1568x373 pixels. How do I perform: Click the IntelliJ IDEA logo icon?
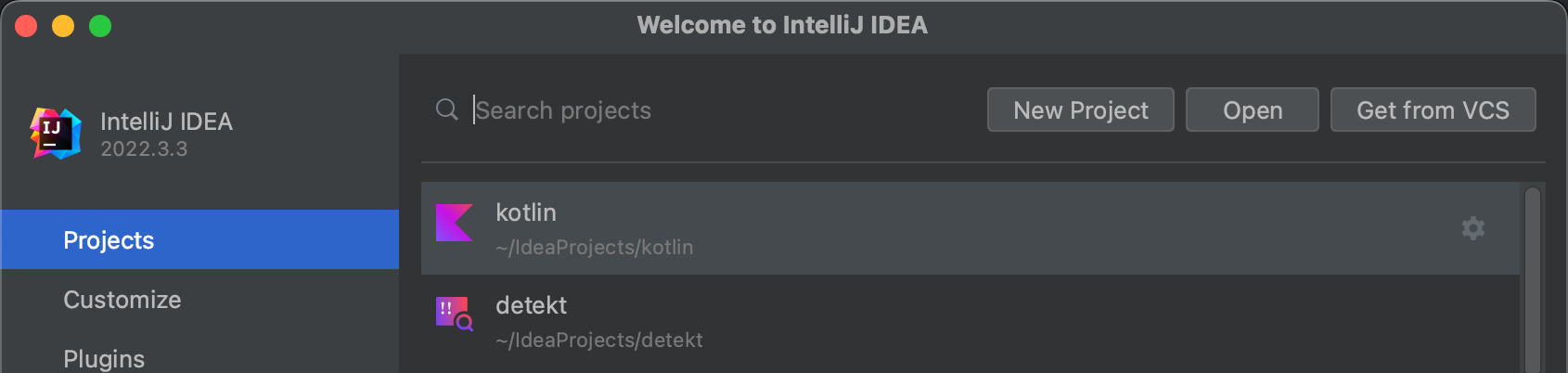56,134
